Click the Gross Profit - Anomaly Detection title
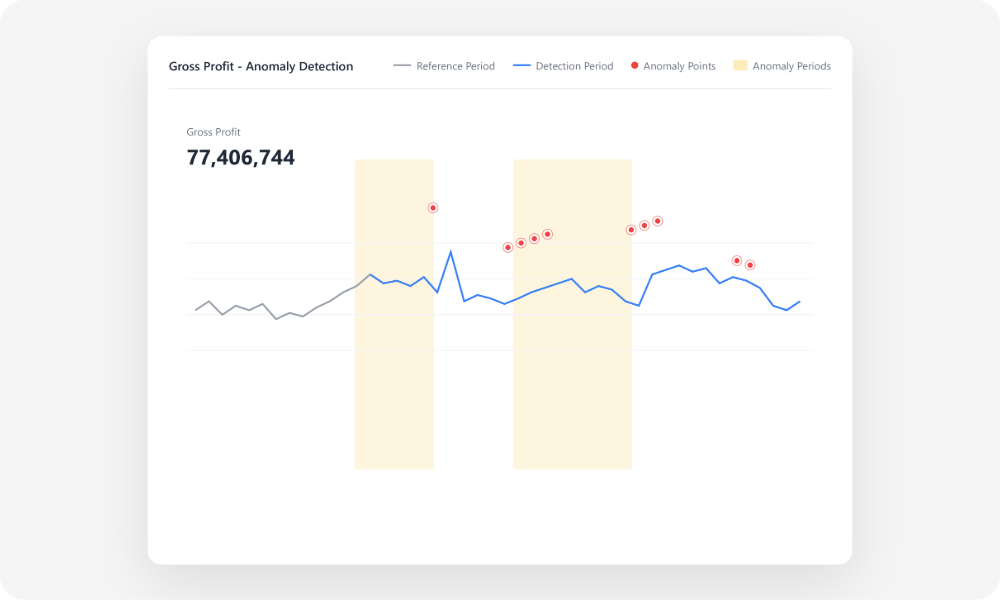The height and width of the screenshot is (600, 1000). coord(261,66)
